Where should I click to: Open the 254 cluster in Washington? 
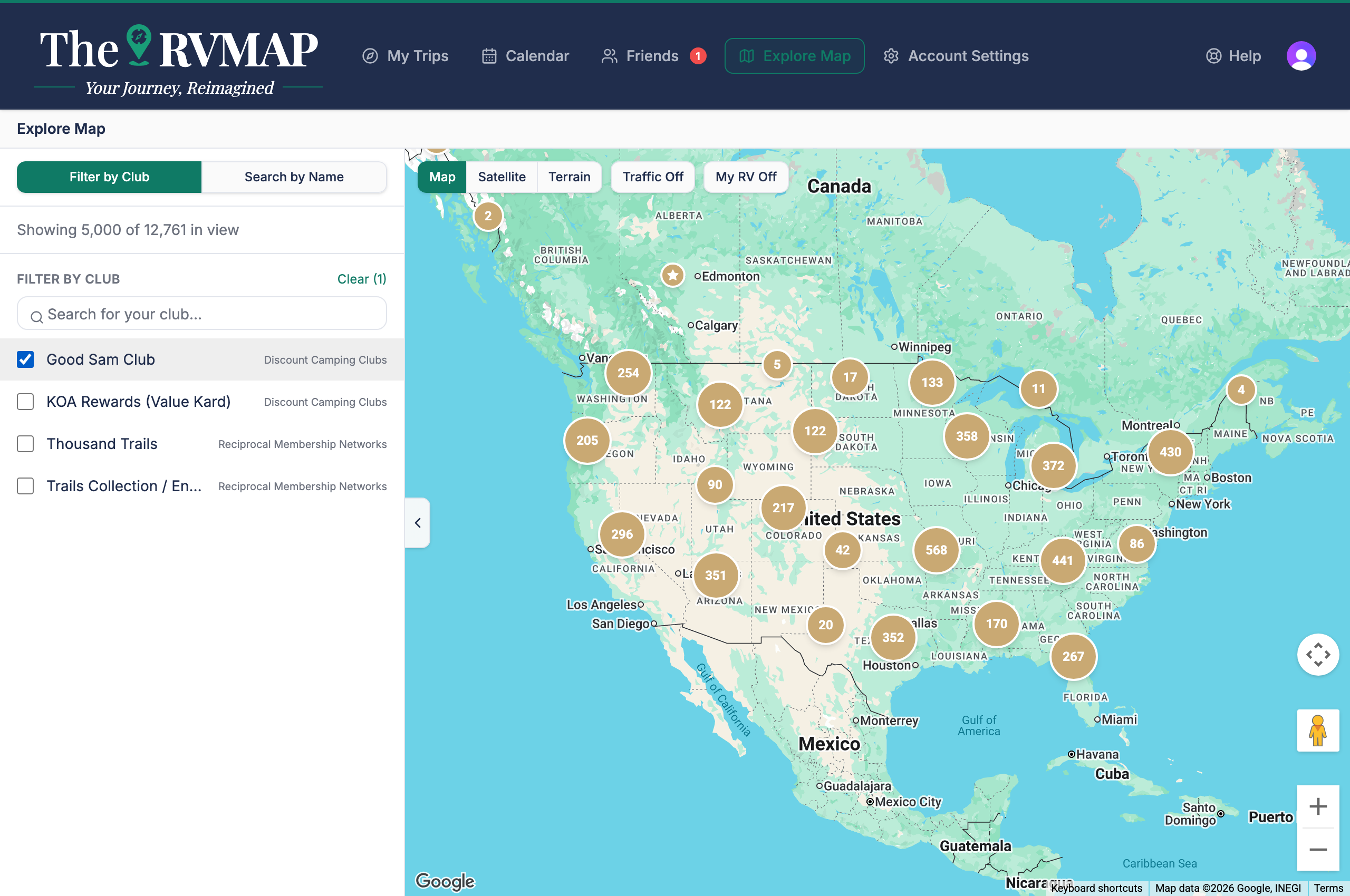click(628, 373)
